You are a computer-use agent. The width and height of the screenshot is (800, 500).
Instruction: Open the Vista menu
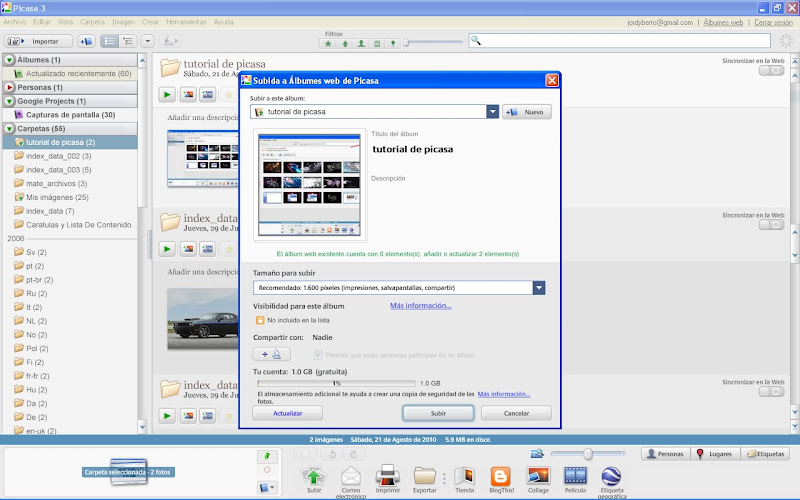click(x=65, y=22)
